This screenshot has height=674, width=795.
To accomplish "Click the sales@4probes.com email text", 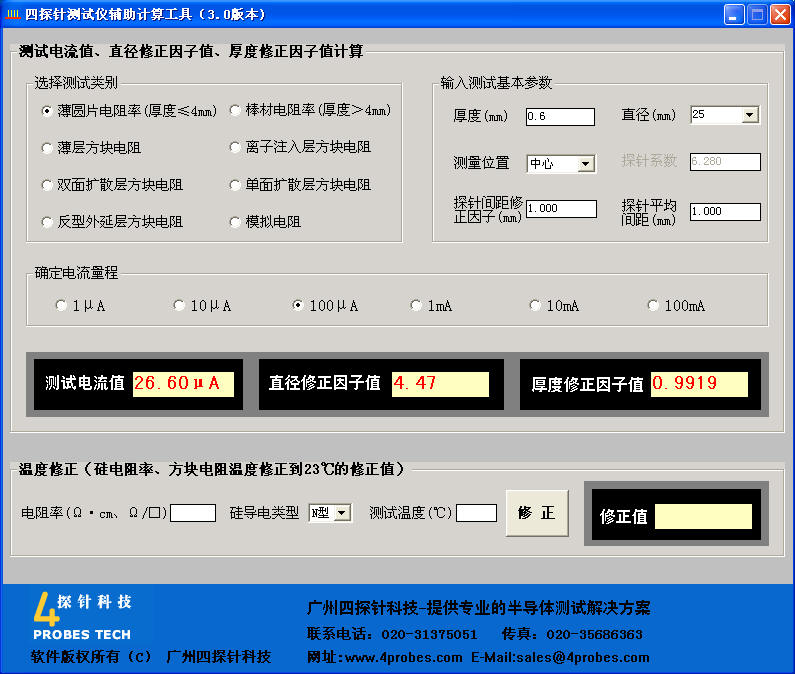I will point(583,658).
